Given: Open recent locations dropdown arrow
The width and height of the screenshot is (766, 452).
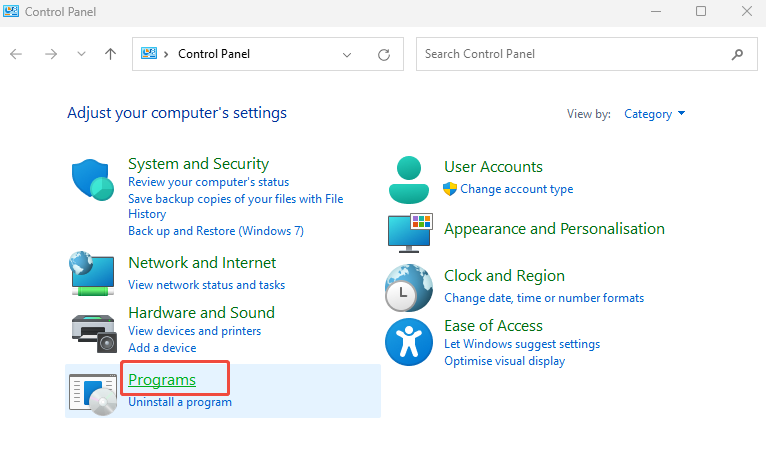Looking at the screenshot, I should coord(81,54).
